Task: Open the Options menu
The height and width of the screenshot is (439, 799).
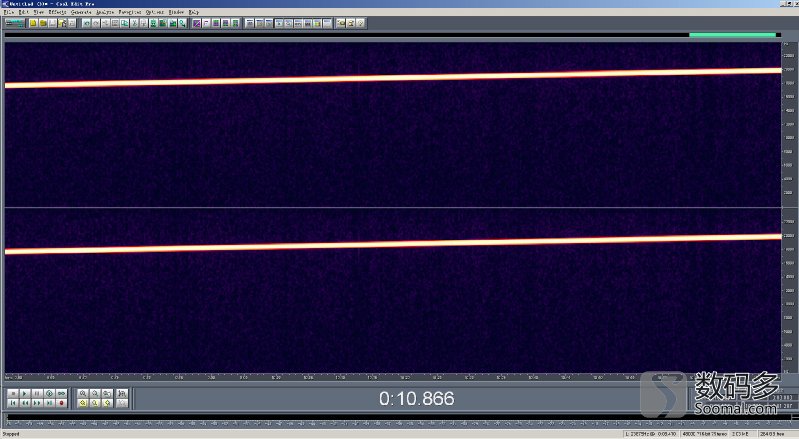Action: tap(155, 12)
